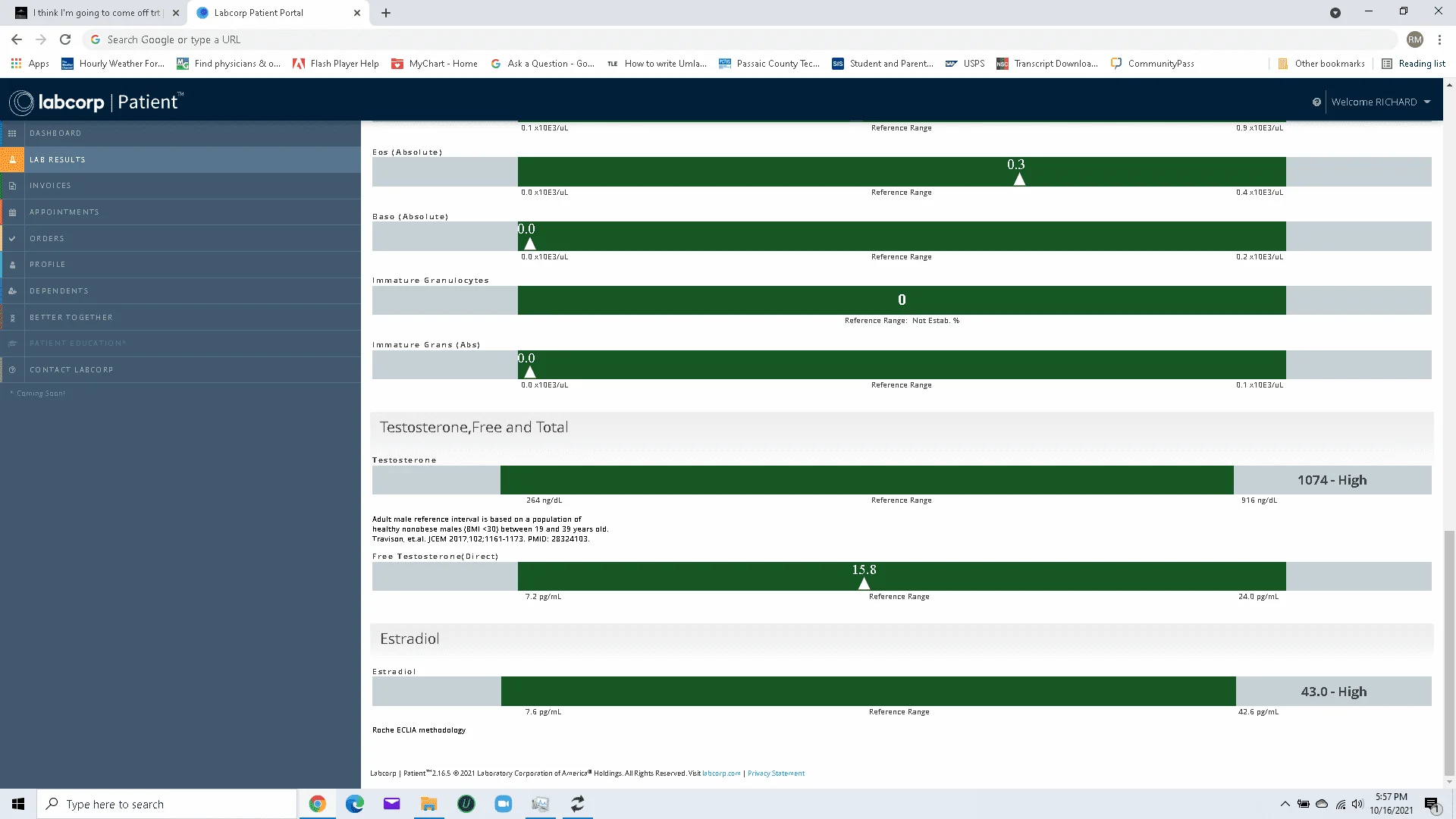Screen dimensions: 1456x819
Task: Click the Labcorp Patient home logo
Action: pyautogui.click(x=97, y=101)
